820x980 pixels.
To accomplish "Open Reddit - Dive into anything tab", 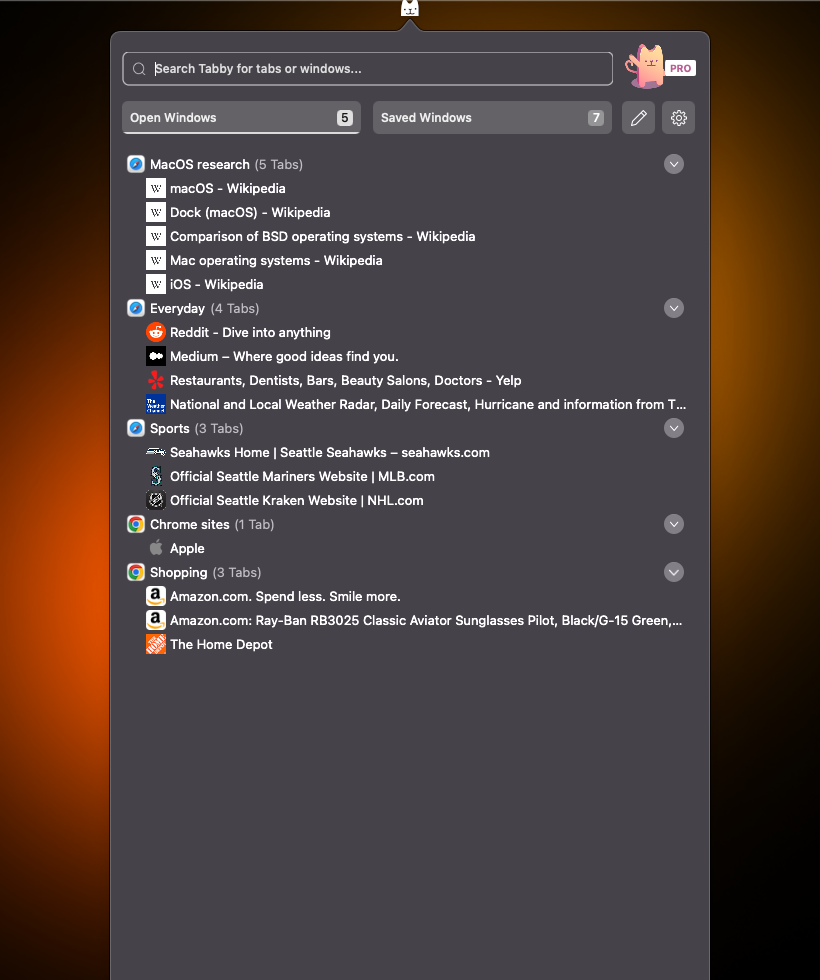I will 250,332.
